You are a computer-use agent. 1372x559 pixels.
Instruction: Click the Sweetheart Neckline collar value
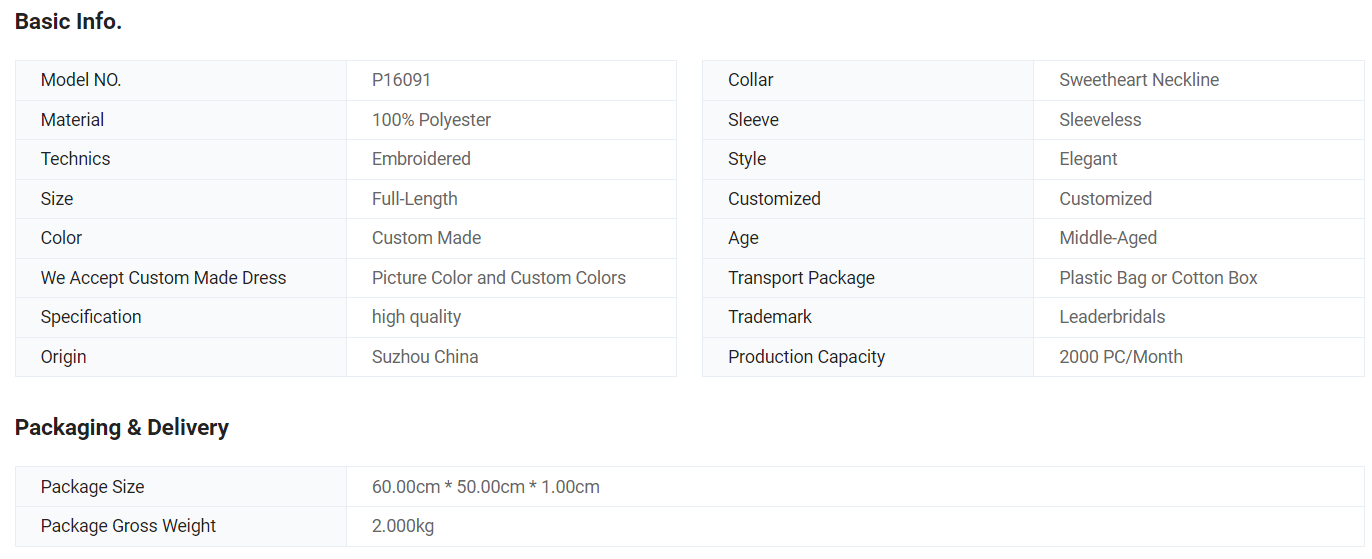pyautogui.click(x=1139, y=80)
